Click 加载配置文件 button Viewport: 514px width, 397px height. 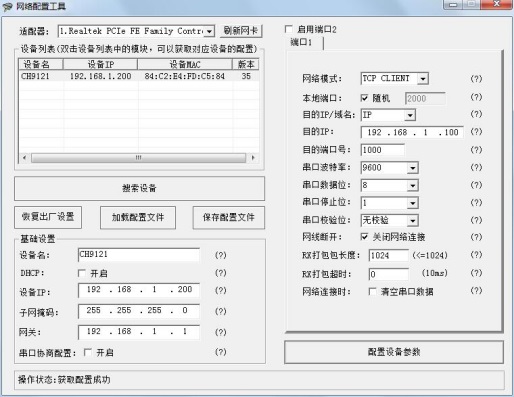(x=138, y=218)
